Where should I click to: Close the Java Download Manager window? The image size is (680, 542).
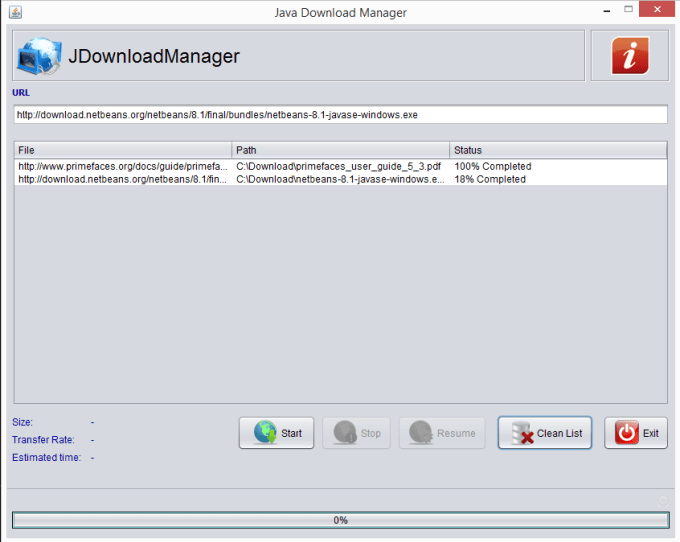[657, 9]
